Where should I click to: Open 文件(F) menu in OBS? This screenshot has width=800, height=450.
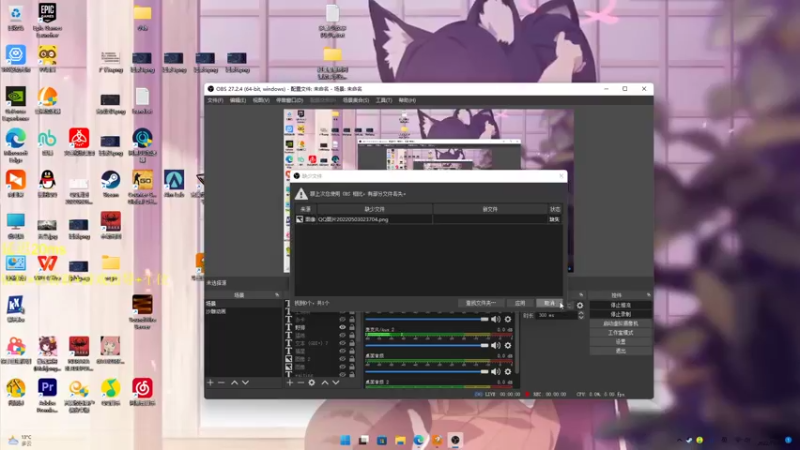pos(215,101)
